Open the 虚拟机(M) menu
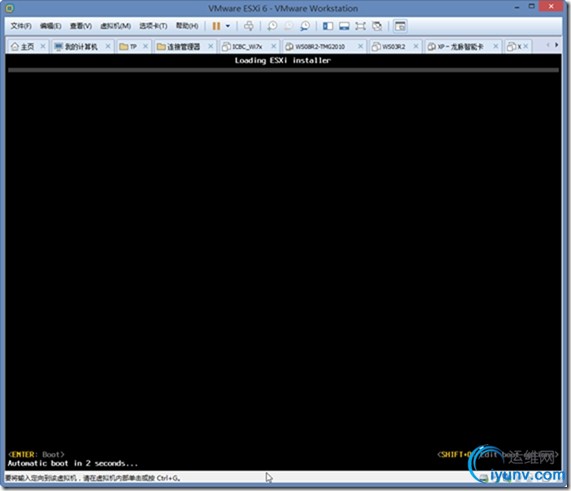The width and height of the screenshot is (571, 491). [x=115, y=26]
